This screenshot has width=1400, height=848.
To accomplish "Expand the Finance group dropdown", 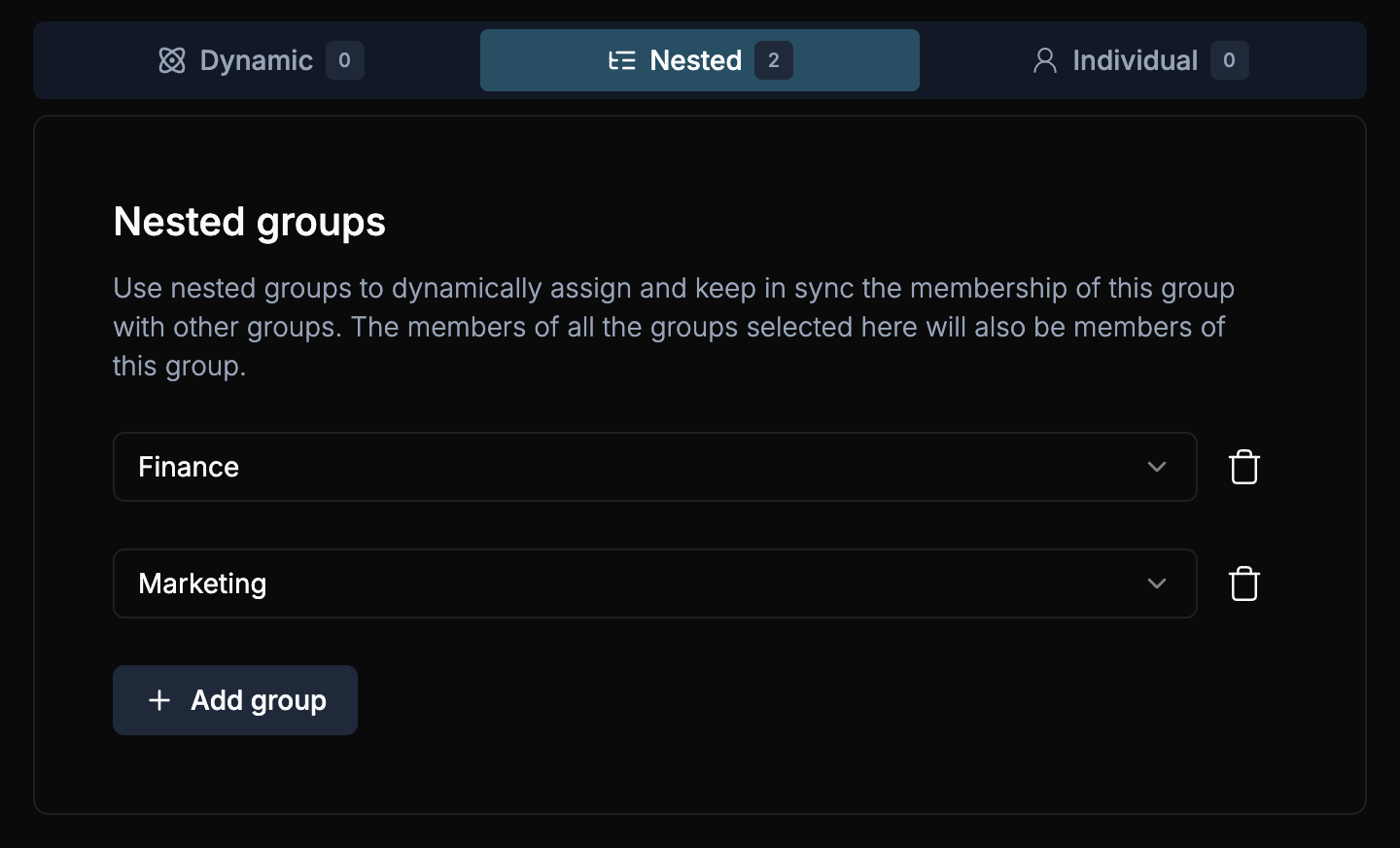I will point(1157,467).
